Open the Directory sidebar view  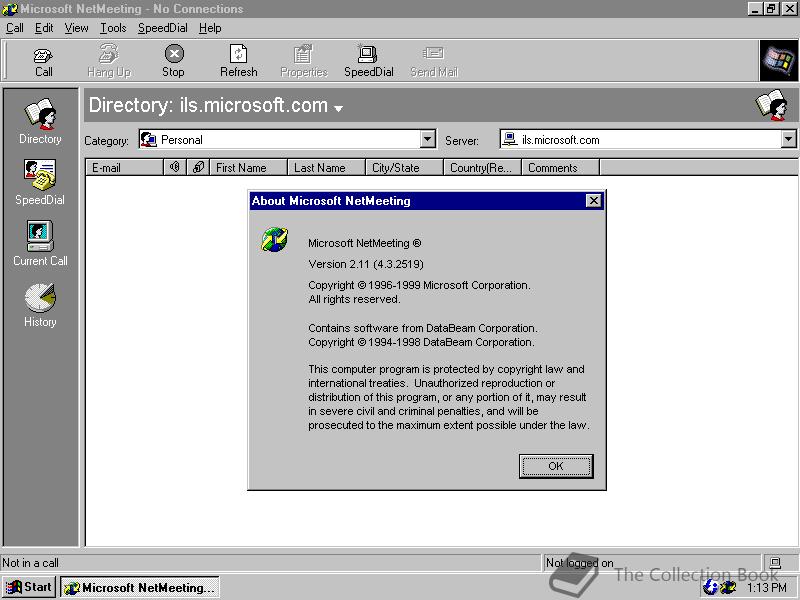tap(40, 121)
